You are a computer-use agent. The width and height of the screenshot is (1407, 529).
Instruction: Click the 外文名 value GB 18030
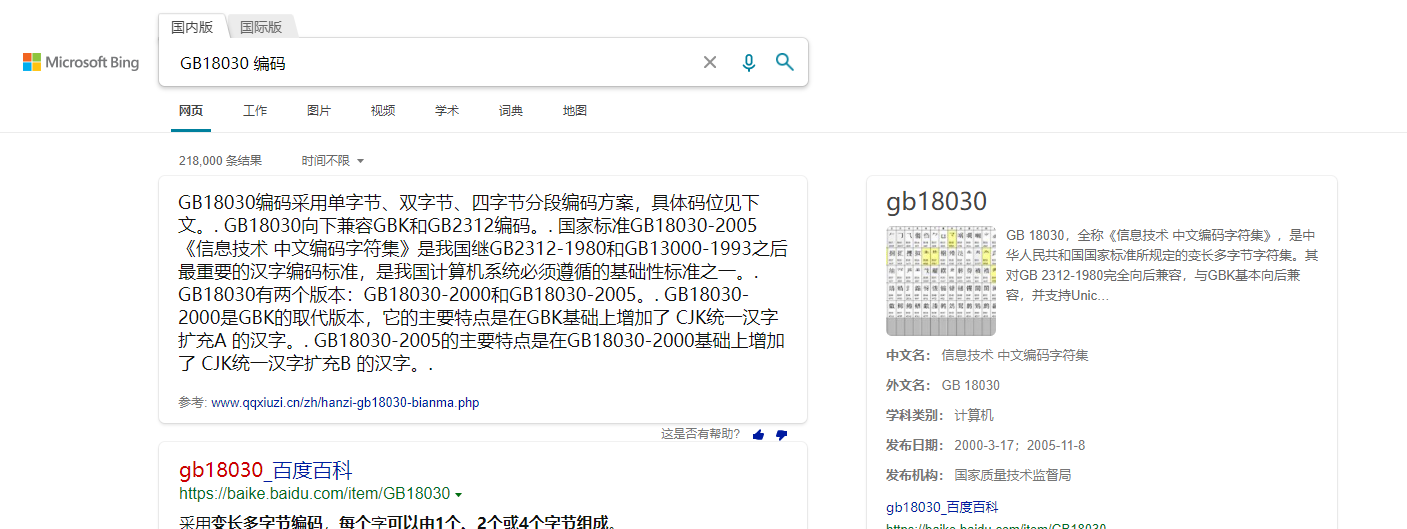pos(971,385)
